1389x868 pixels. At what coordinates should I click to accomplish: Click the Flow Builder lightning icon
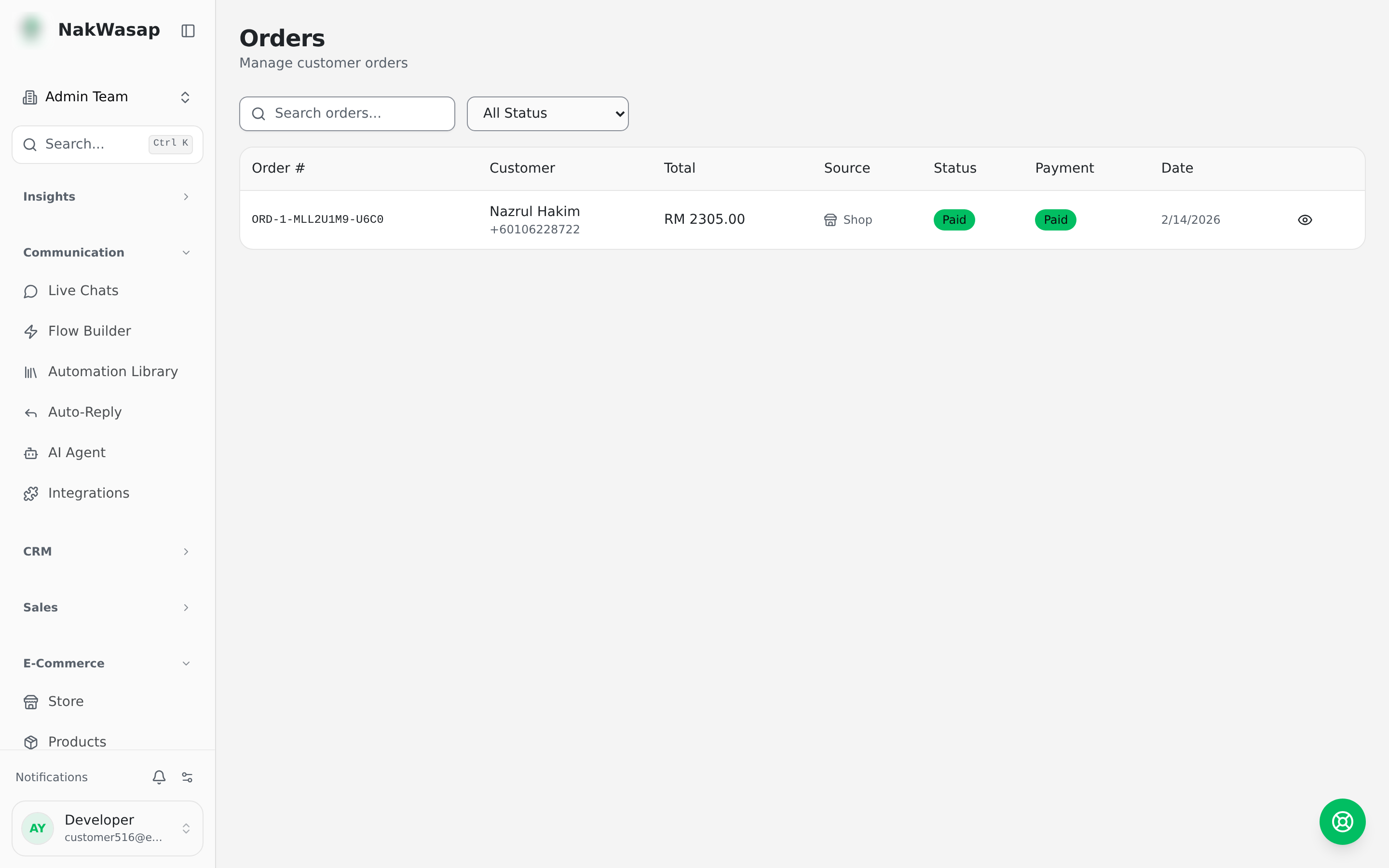(31, 332)
